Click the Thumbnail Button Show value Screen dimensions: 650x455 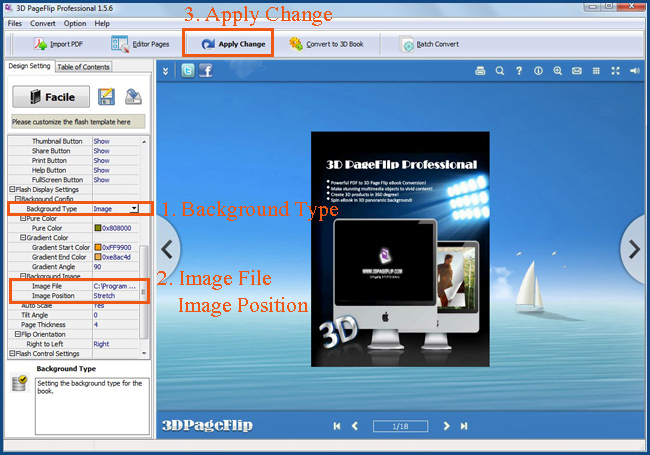tap(102, 141)
